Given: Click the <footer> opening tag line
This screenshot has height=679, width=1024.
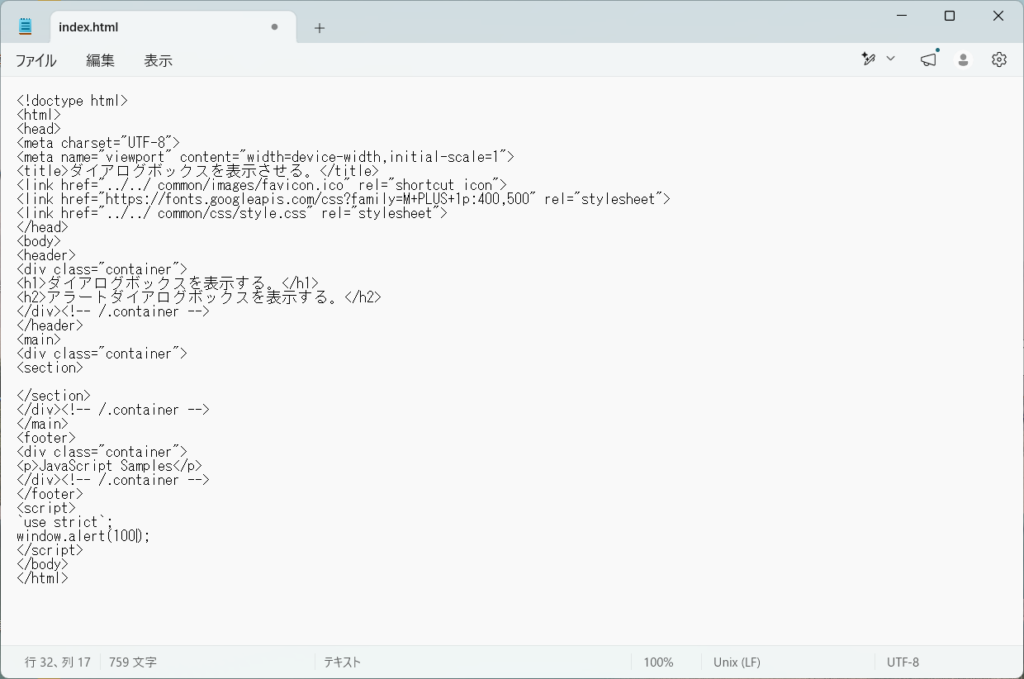Looking at the screenshot, I should (46, 437).
